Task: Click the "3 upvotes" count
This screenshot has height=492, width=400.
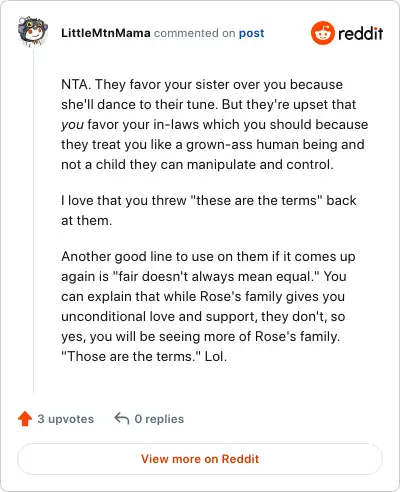Action: (x=66, y=419)
